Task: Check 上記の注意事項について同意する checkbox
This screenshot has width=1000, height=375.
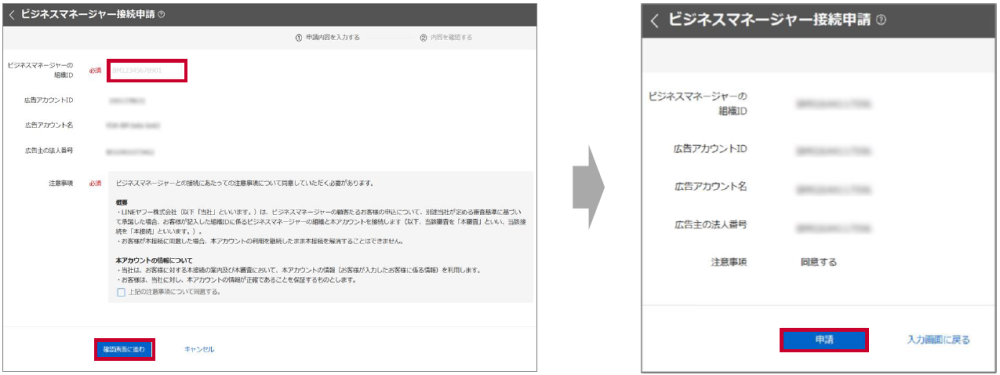Action: tap(121, 292)
